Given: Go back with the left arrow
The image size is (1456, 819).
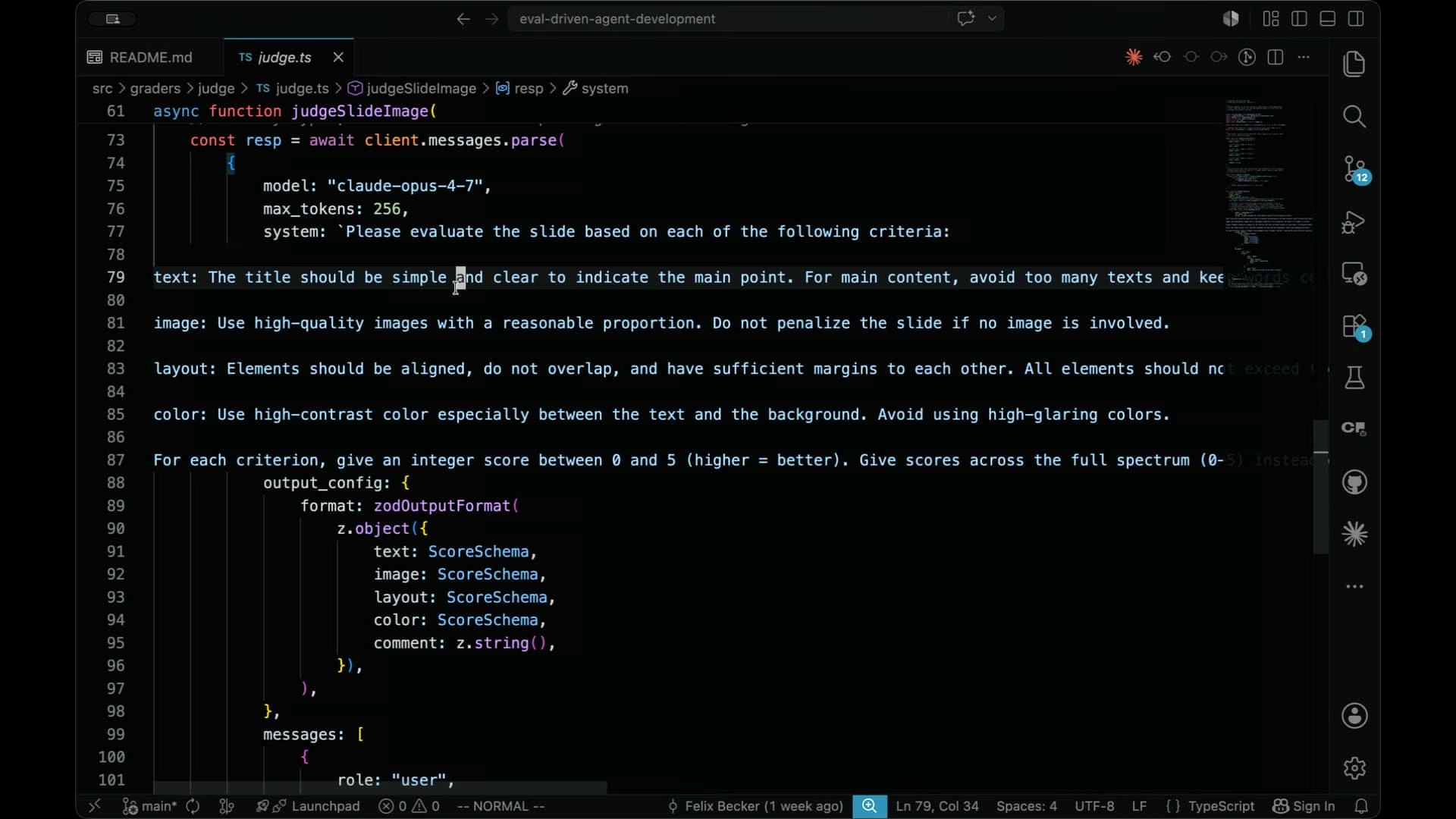Looking at the screenshot, I should point(463,19).
